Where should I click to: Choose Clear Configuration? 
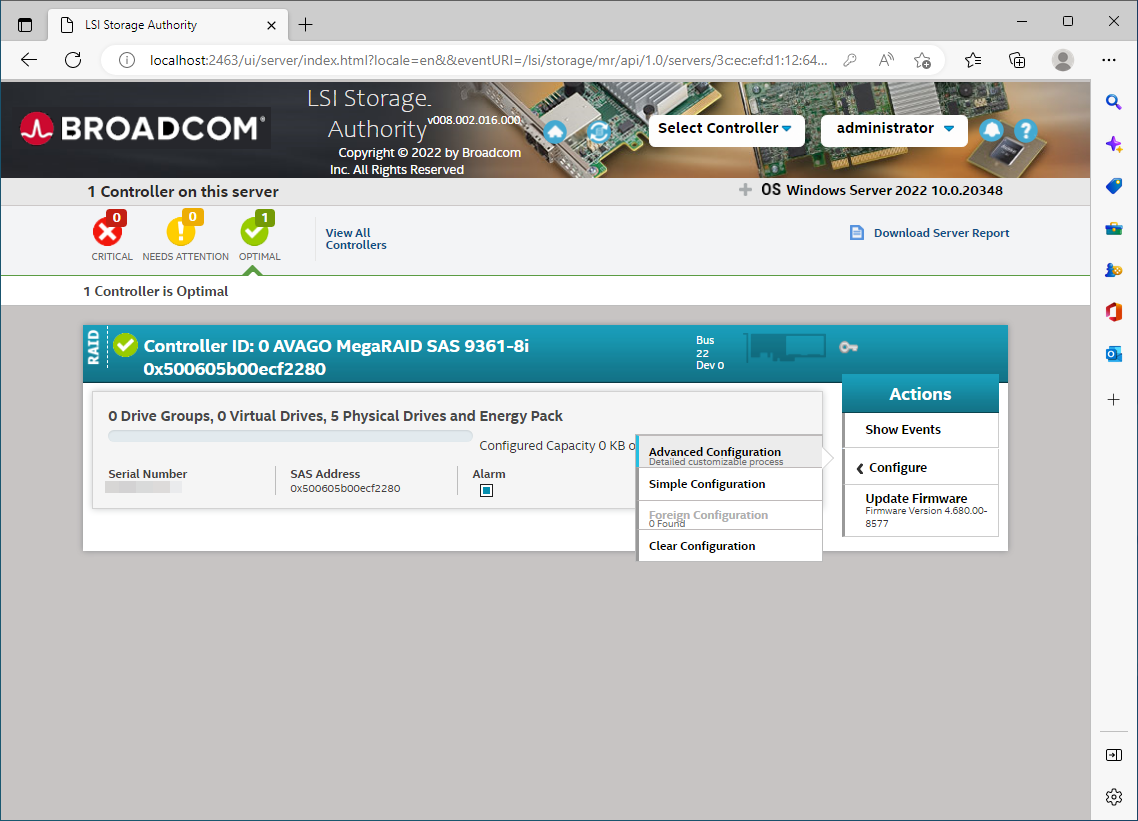click(729, 546)
